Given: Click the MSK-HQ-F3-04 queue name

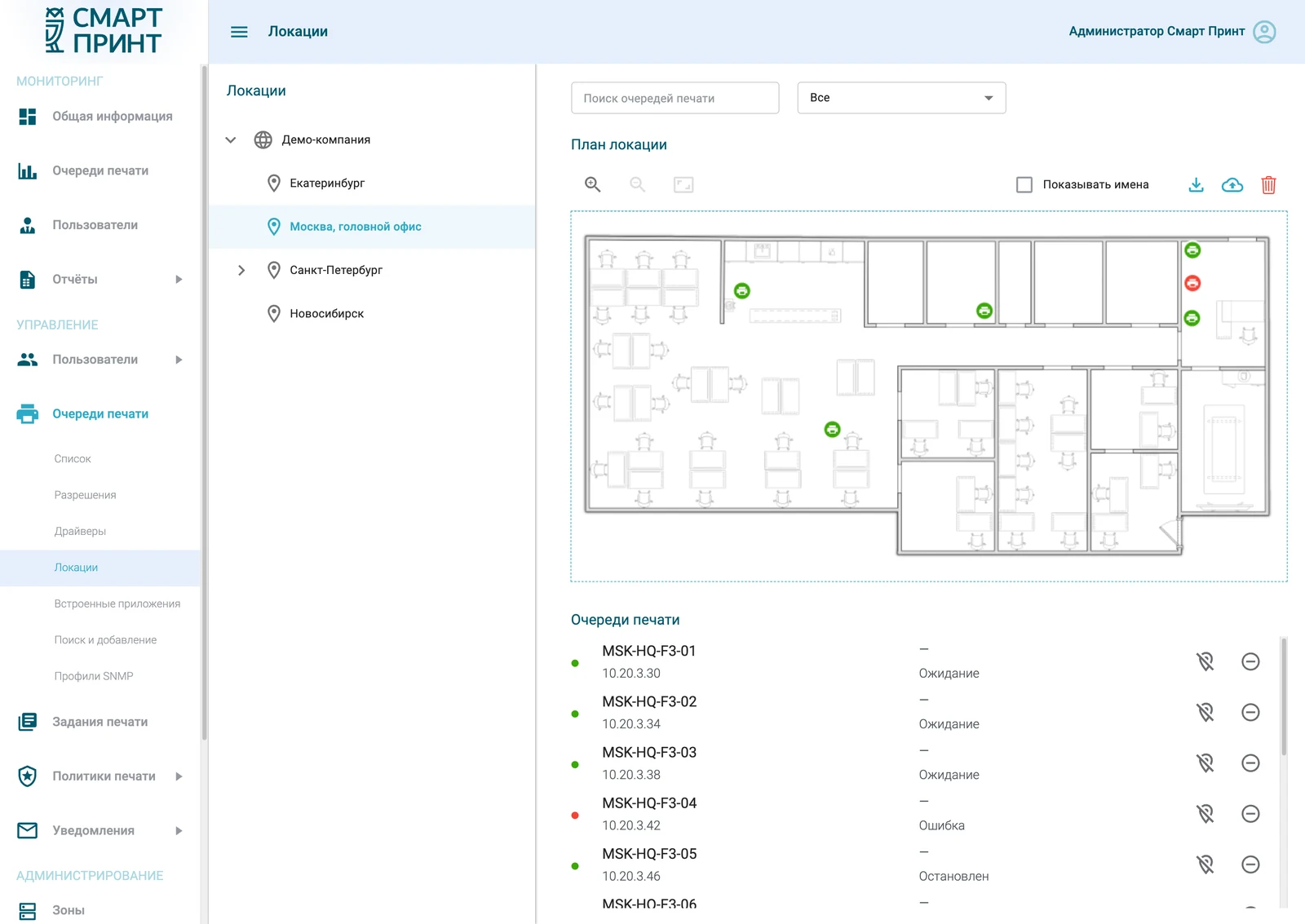Looking at the screenshot, I should (649, 803).
